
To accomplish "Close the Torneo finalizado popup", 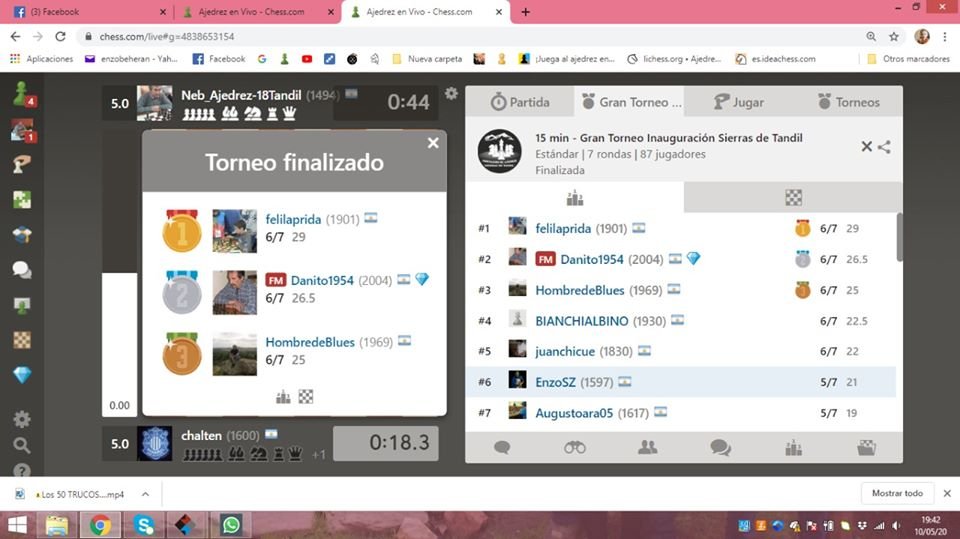I will [433, 143].
